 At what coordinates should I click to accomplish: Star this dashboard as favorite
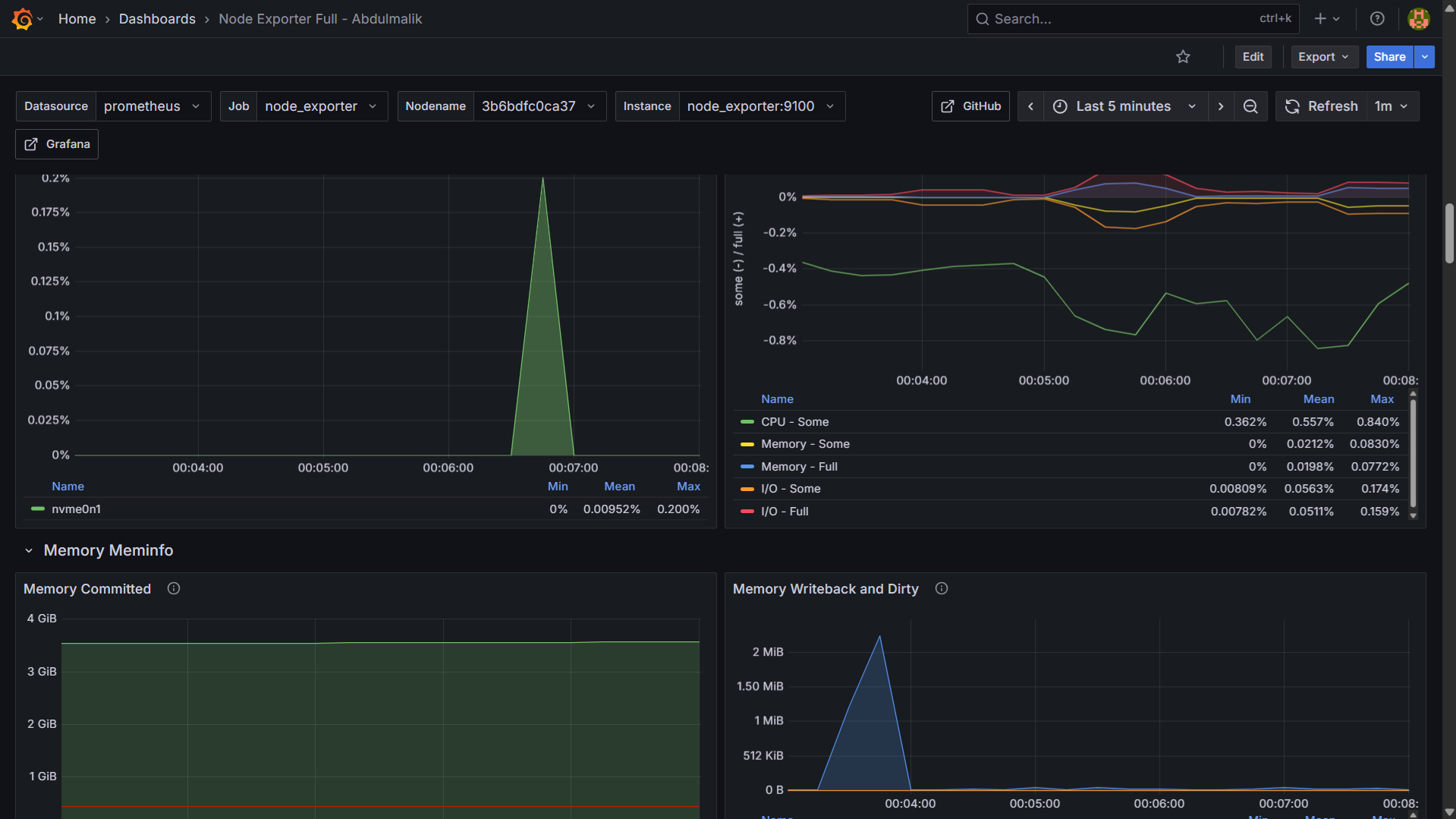click(x=1183, y=57)
